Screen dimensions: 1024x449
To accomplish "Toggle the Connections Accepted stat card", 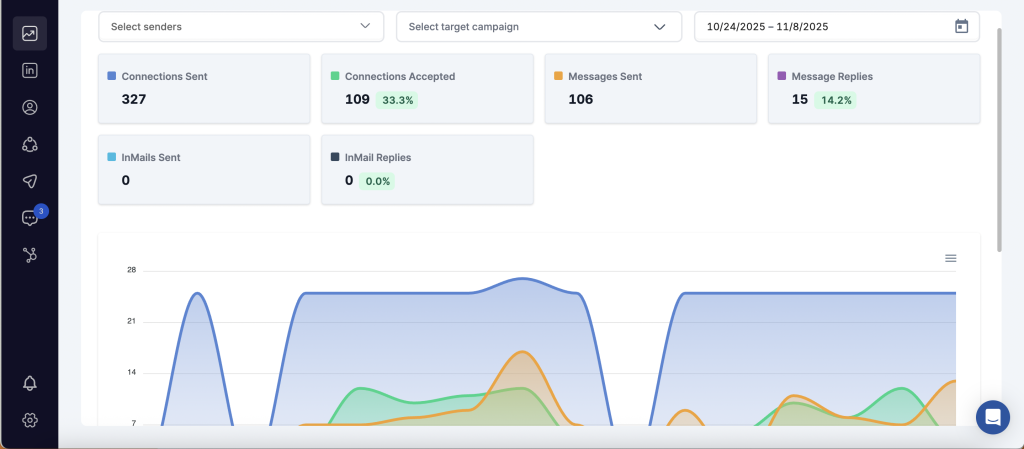I will 427,88.
